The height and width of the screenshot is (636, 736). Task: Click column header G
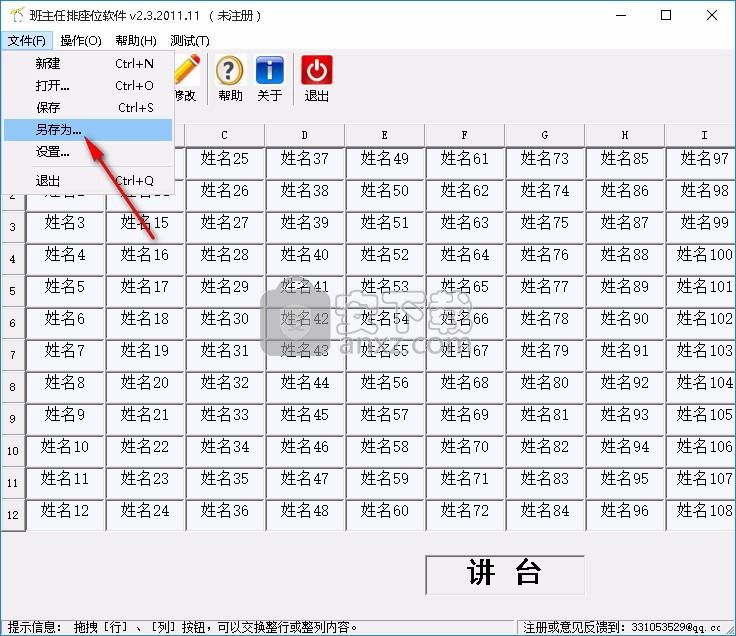[x=544, y=135]
